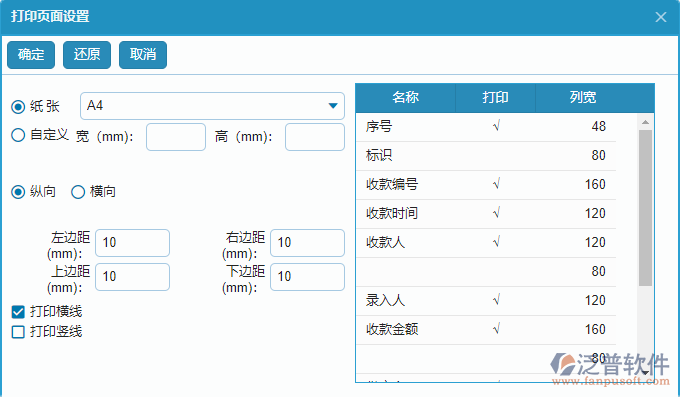Select the 收款人 name cell

(x=405, y=243)
